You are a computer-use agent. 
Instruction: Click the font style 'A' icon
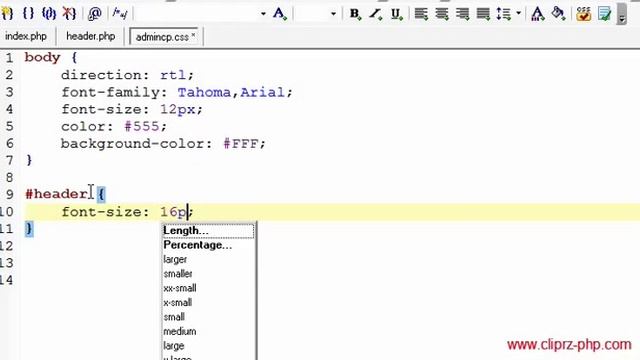coord(280,14)
